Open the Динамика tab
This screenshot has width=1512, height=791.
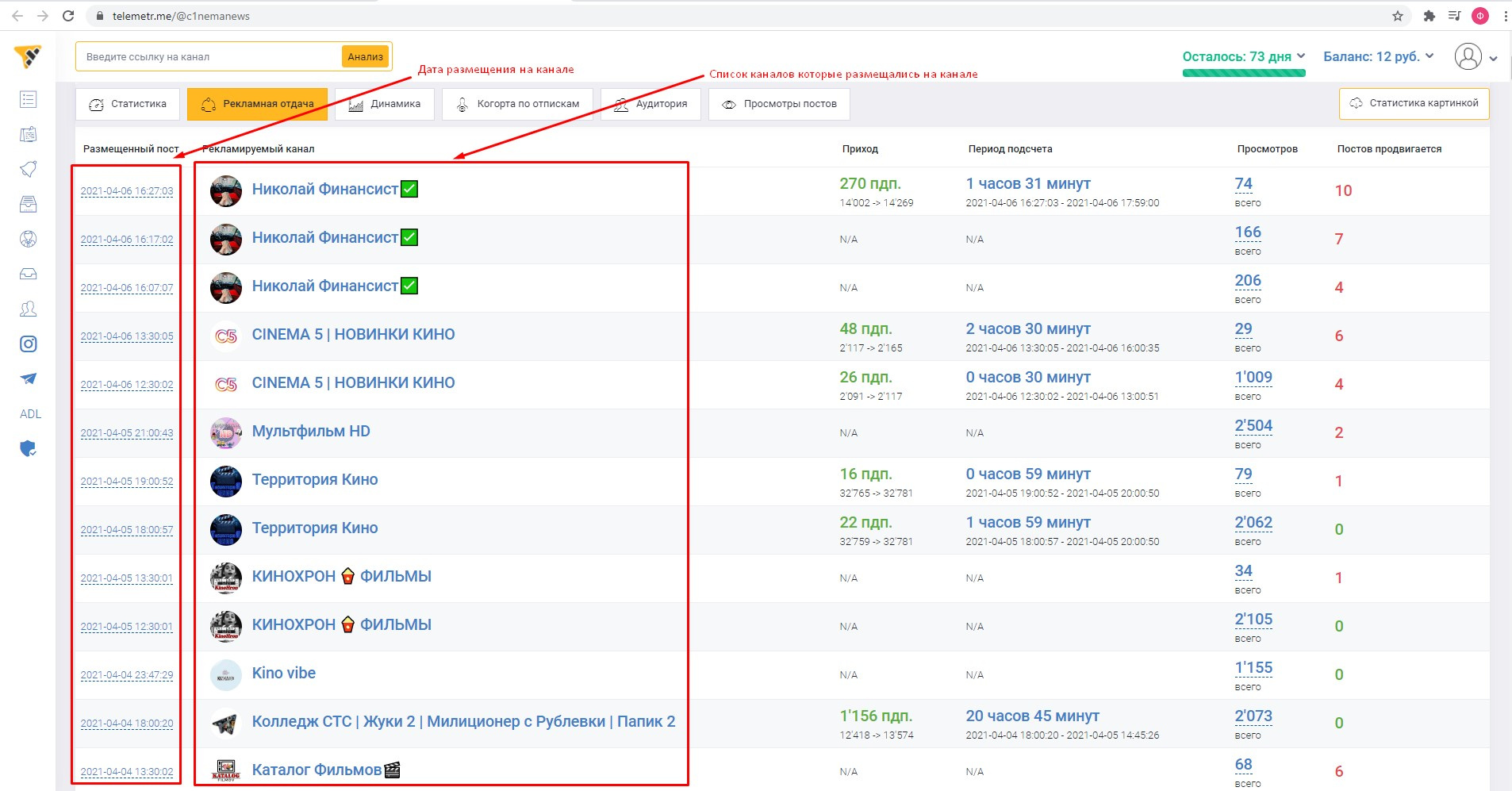pyautogui.click(x=385, y=104)
